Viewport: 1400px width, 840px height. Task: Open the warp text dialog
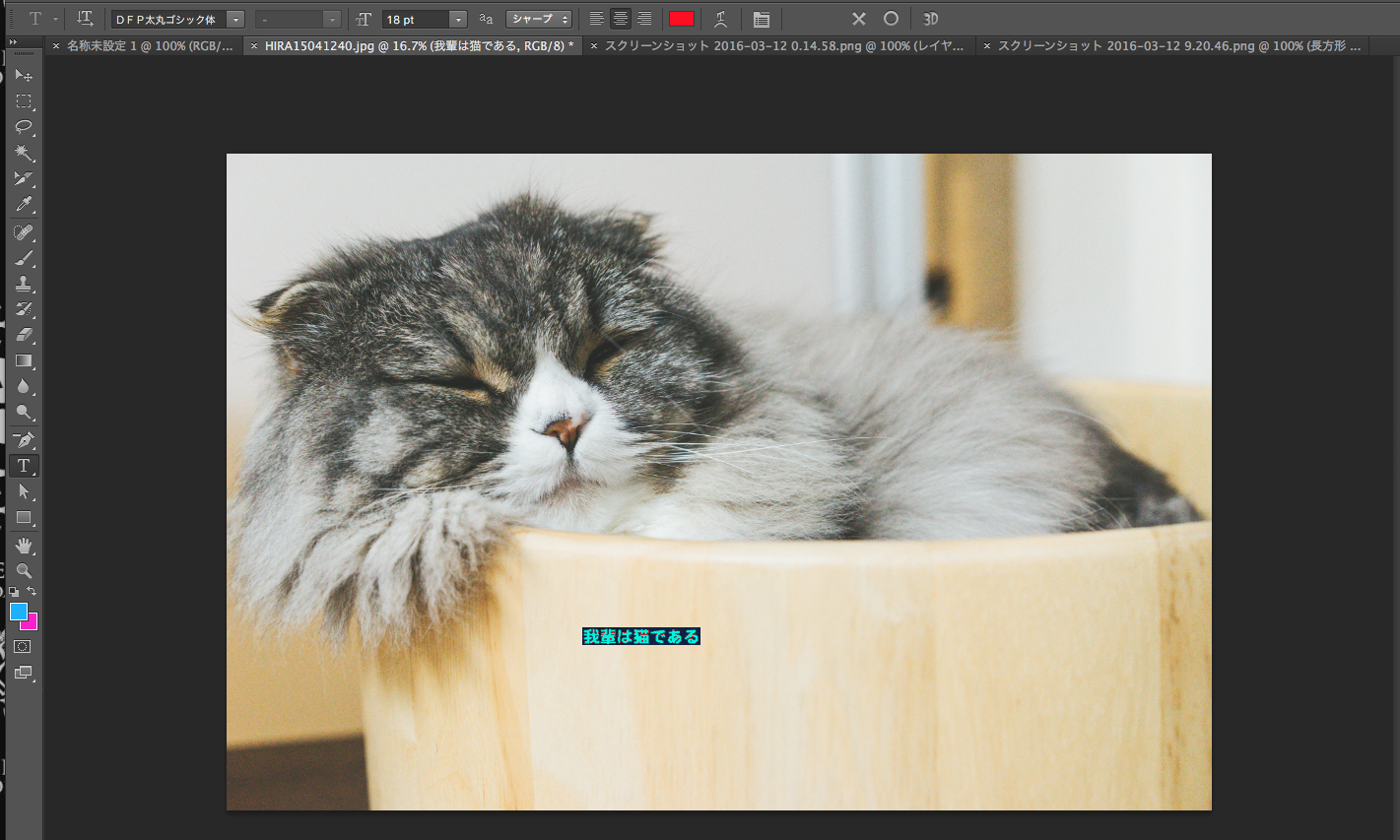[x=720, y=19]
